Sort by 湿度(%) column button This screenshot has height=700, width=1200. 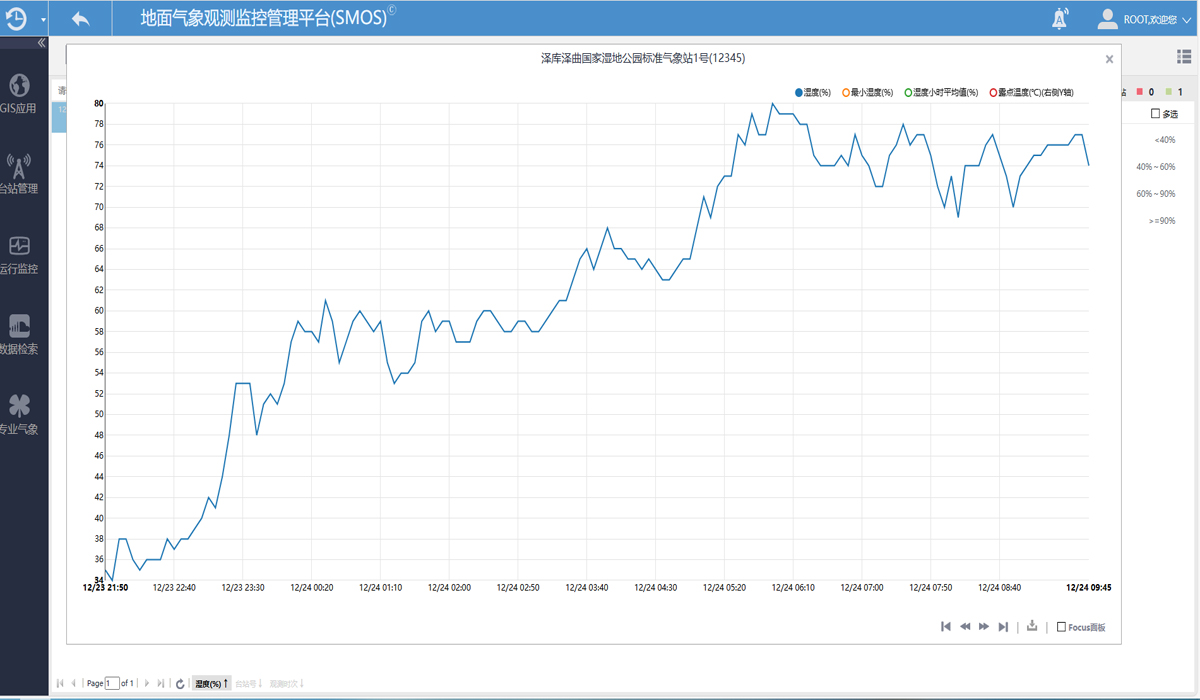211,684
